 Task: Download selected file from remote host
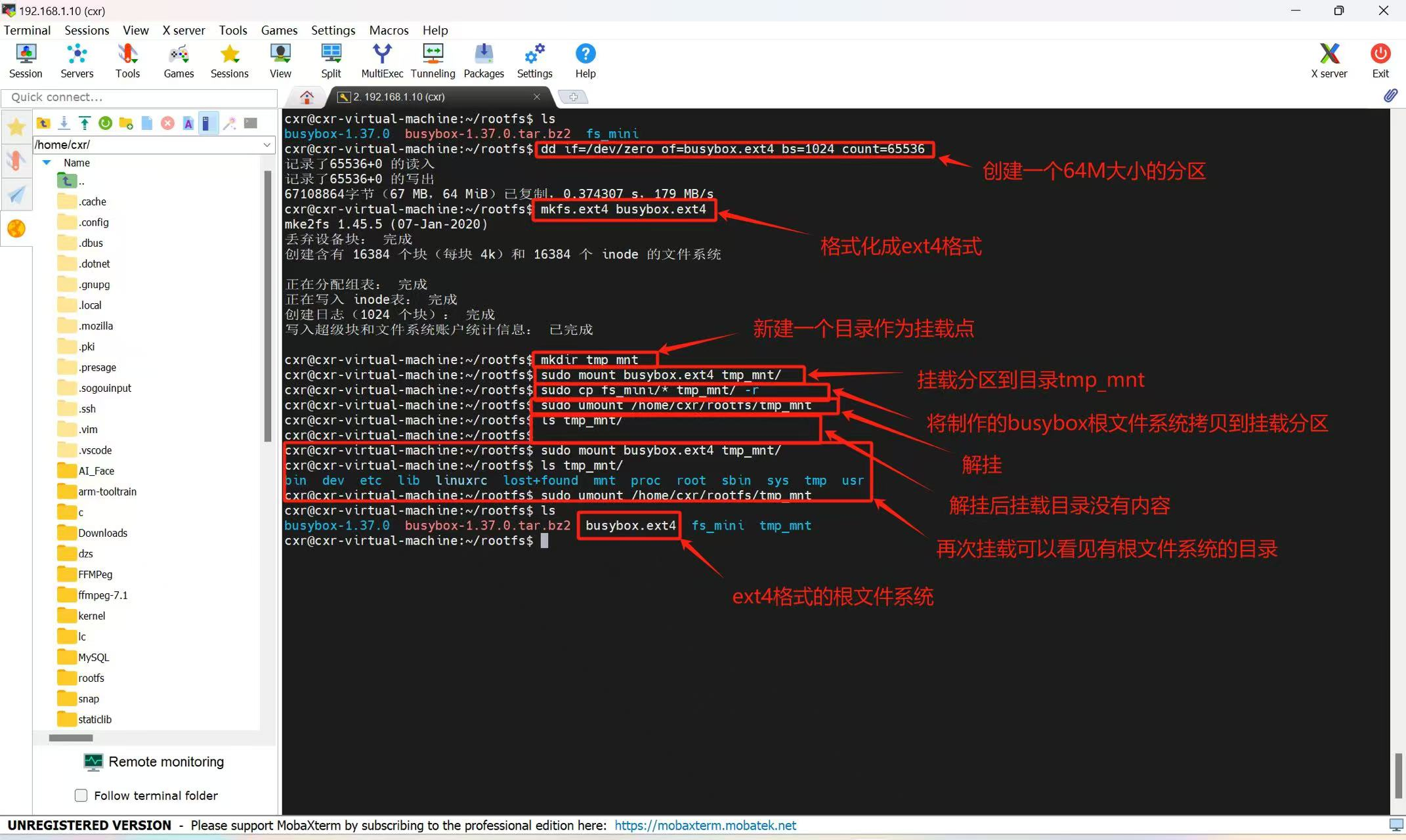(64, 123)
